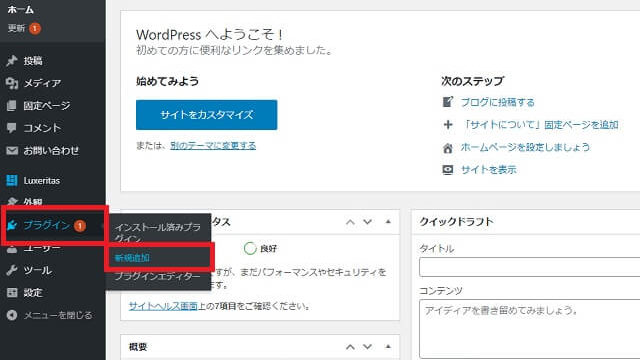The image size is (640, 360).
Task: Click the クイックドラフト panel heading
Action: tap(456, 222)
